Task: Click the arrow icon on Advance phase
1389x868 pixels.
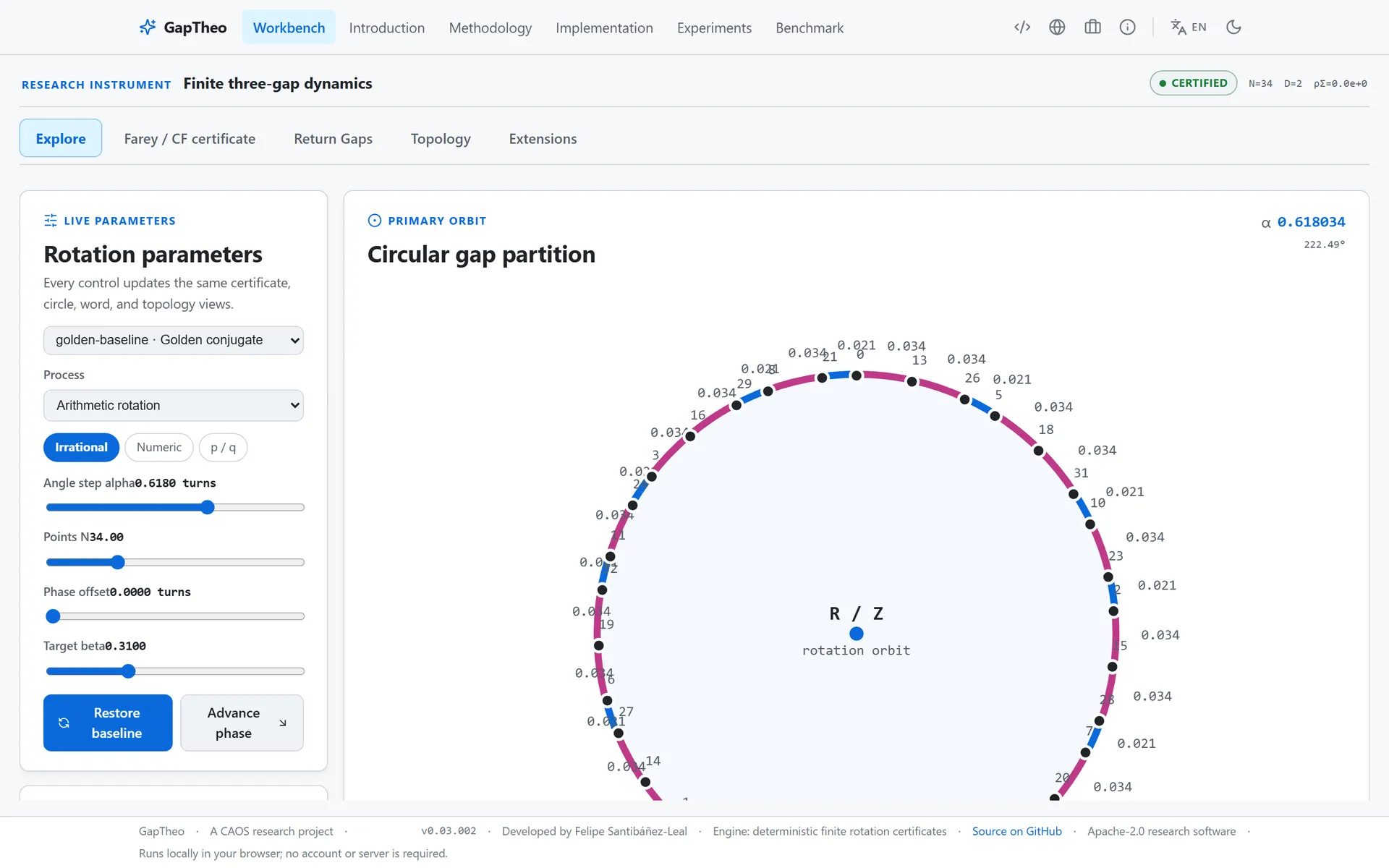Action: pyautogui.click(x=283, y=723)
